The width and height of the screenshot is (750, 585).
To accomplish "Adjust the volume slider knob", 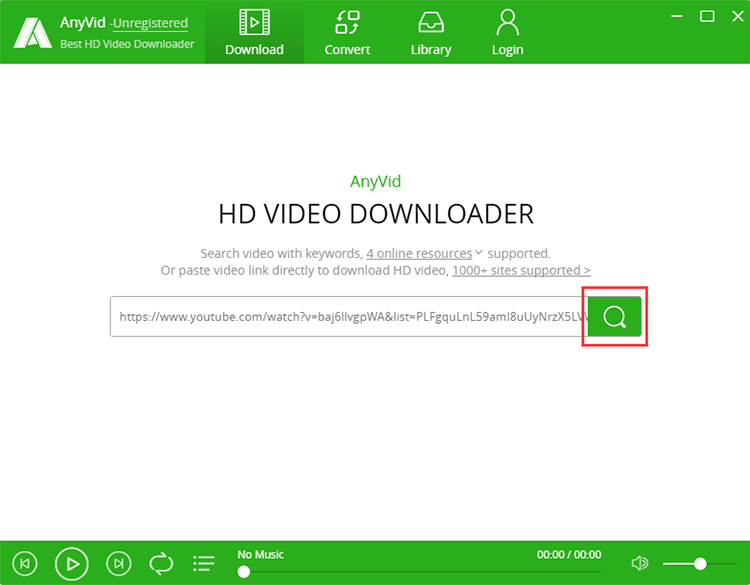I will (x=700, y=564).
